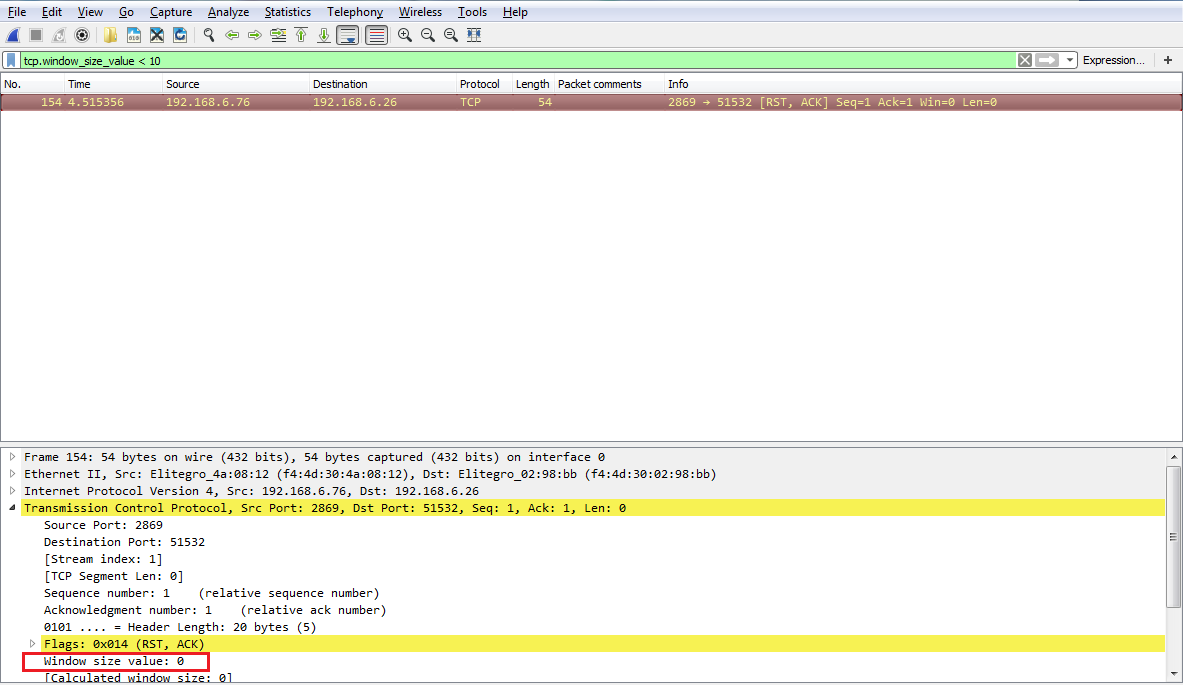
Task: Jump to first packet icon
Action: (301, 35)
